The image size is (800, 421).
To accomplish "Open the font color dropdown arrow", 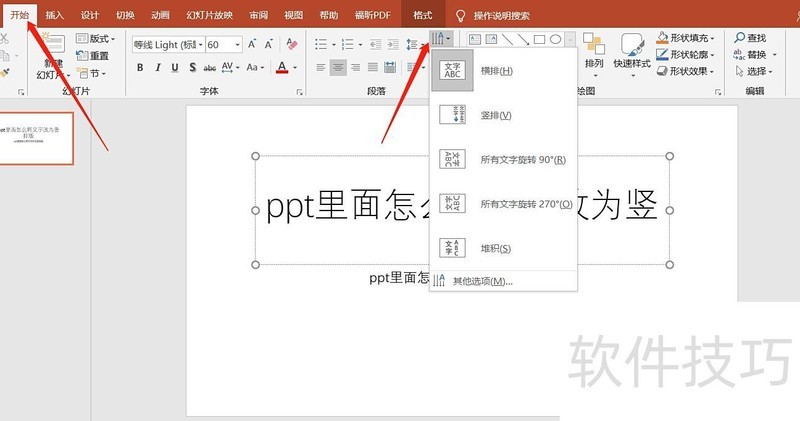I will [x=295, y=67].
